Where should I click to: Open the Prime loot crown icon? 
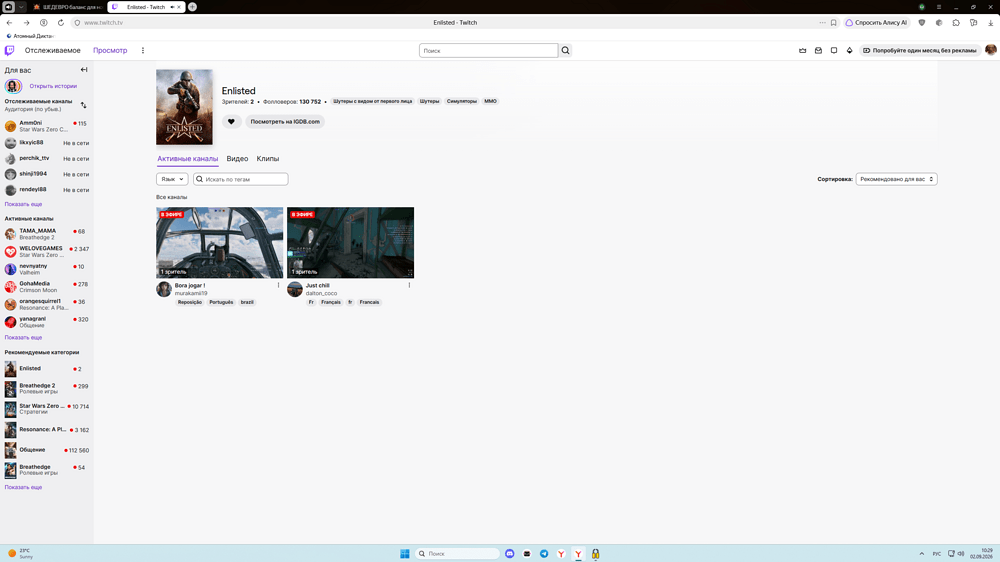pyautogui.click(x=802, y=50)
